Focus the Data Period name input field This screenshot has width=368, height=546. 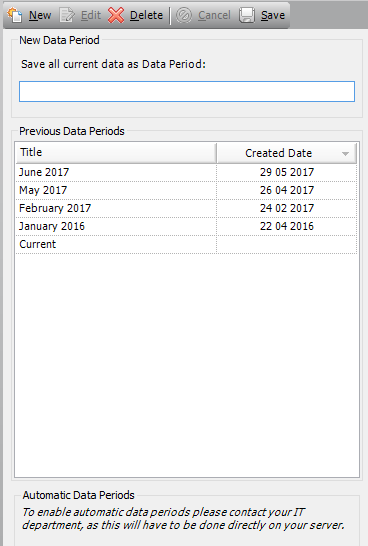(x=187, y=92)
